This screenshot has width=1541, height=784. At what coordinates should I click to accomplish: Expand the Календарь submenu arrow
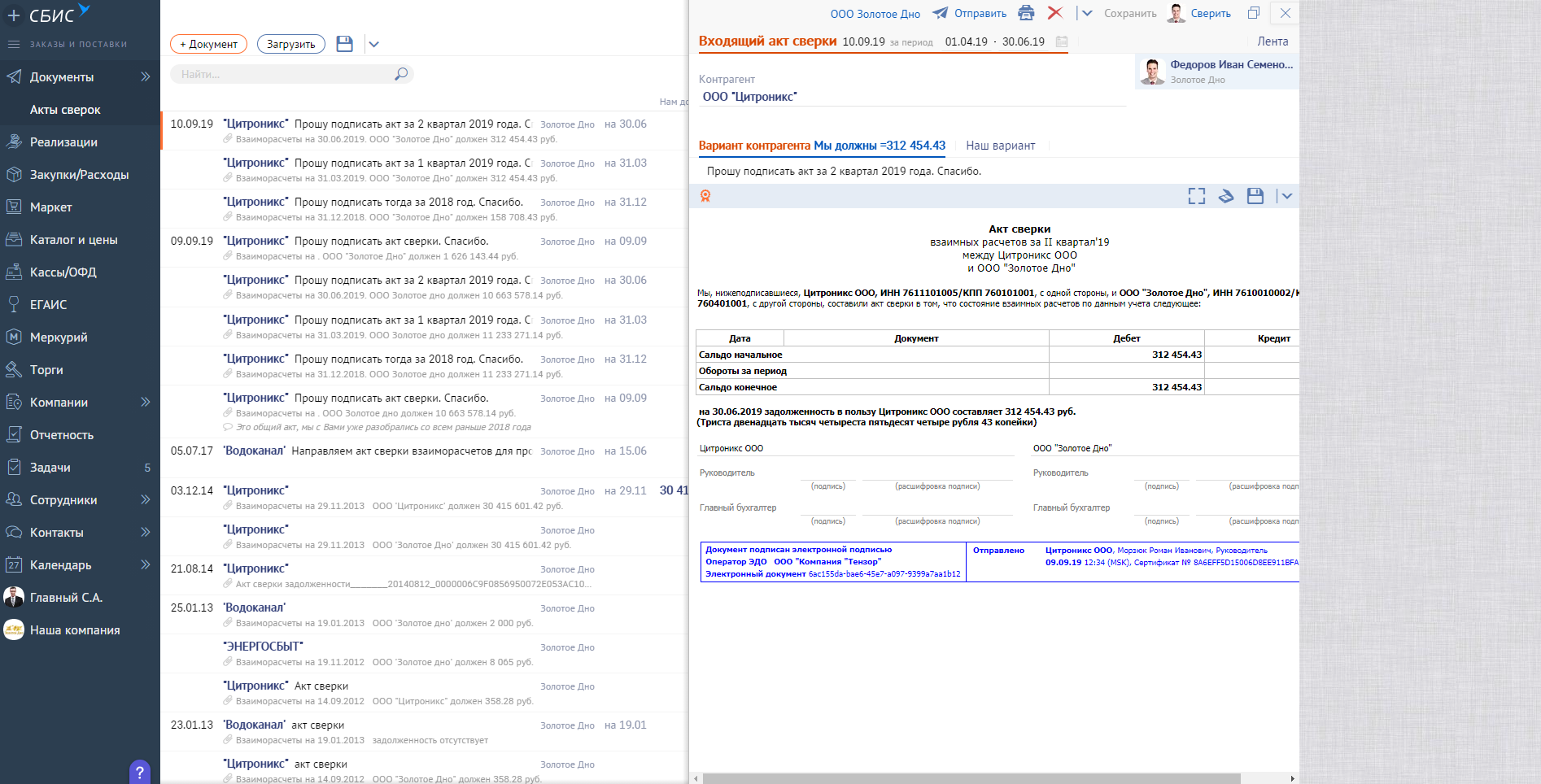(x=146, y=565)
